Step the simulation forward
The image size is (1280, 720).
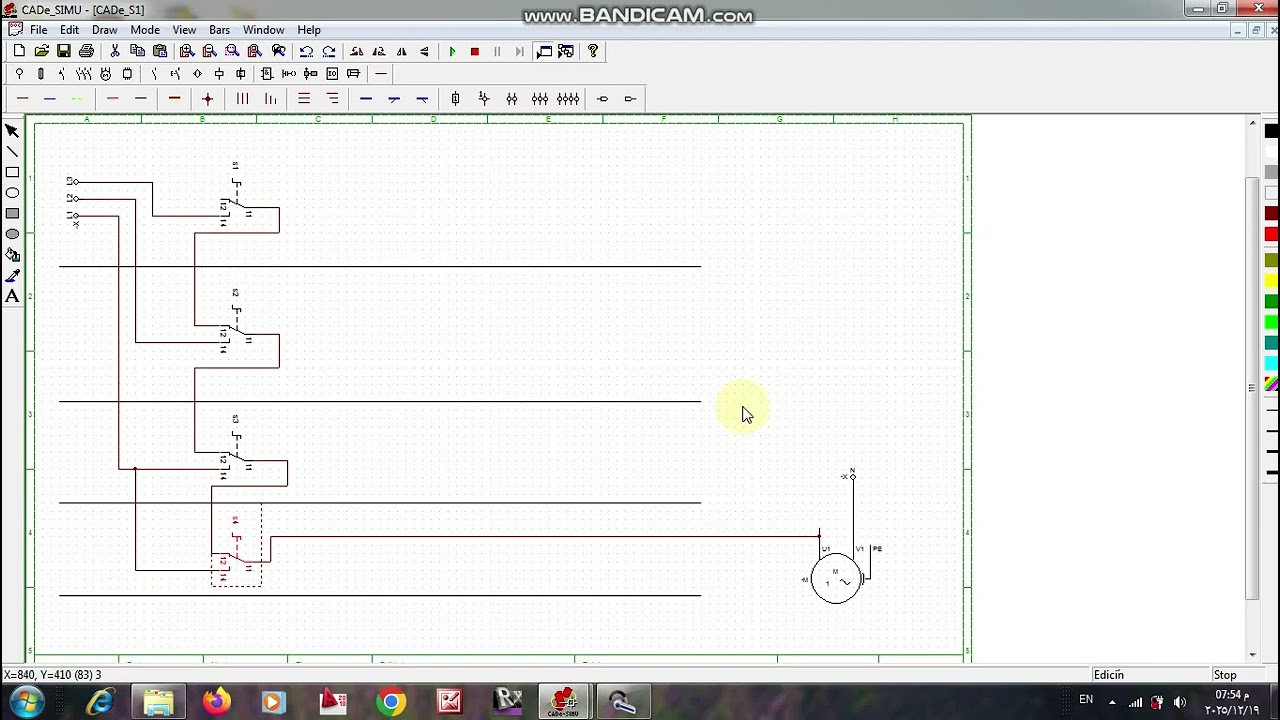[519, 51]
